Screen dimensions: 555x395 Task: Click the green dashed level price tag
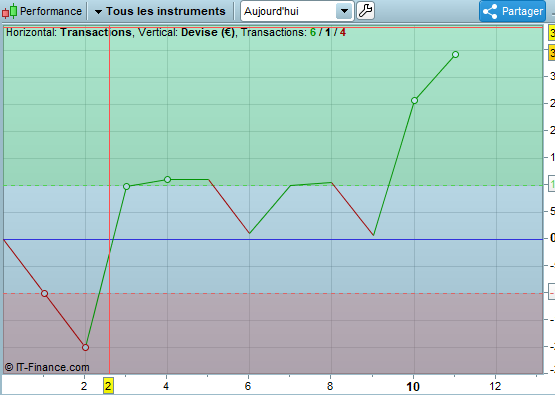point(551,184)
